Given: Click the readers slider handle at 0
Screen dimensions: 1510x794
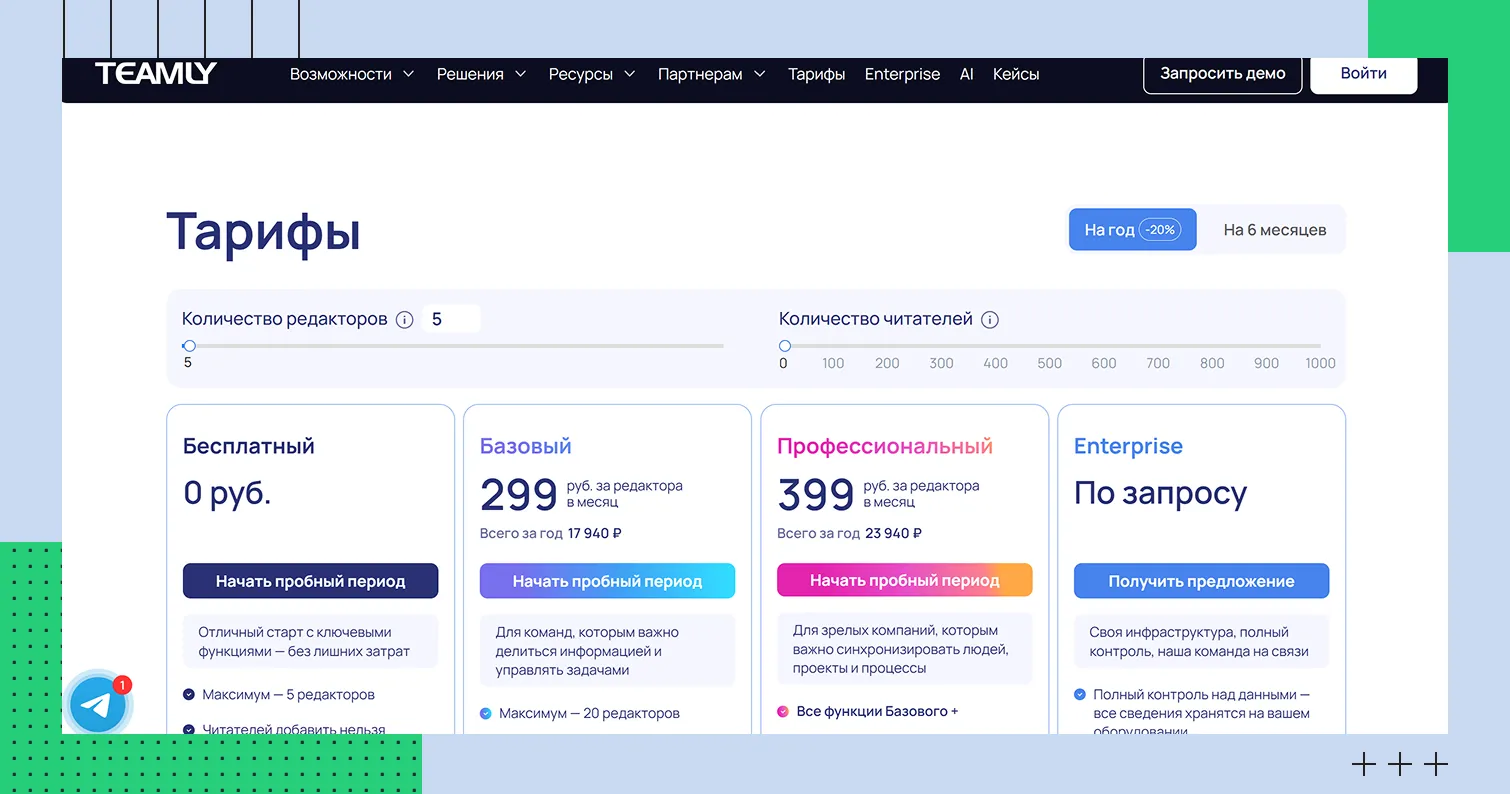Looking at the screenshot, I should click(785, 346).
